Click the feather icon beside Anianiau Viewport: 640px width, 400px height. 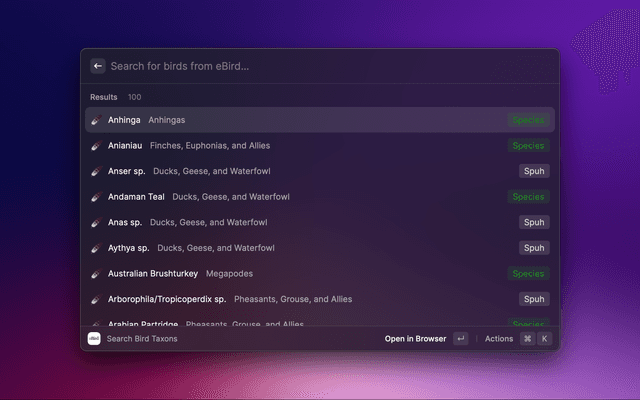(95, 146)
